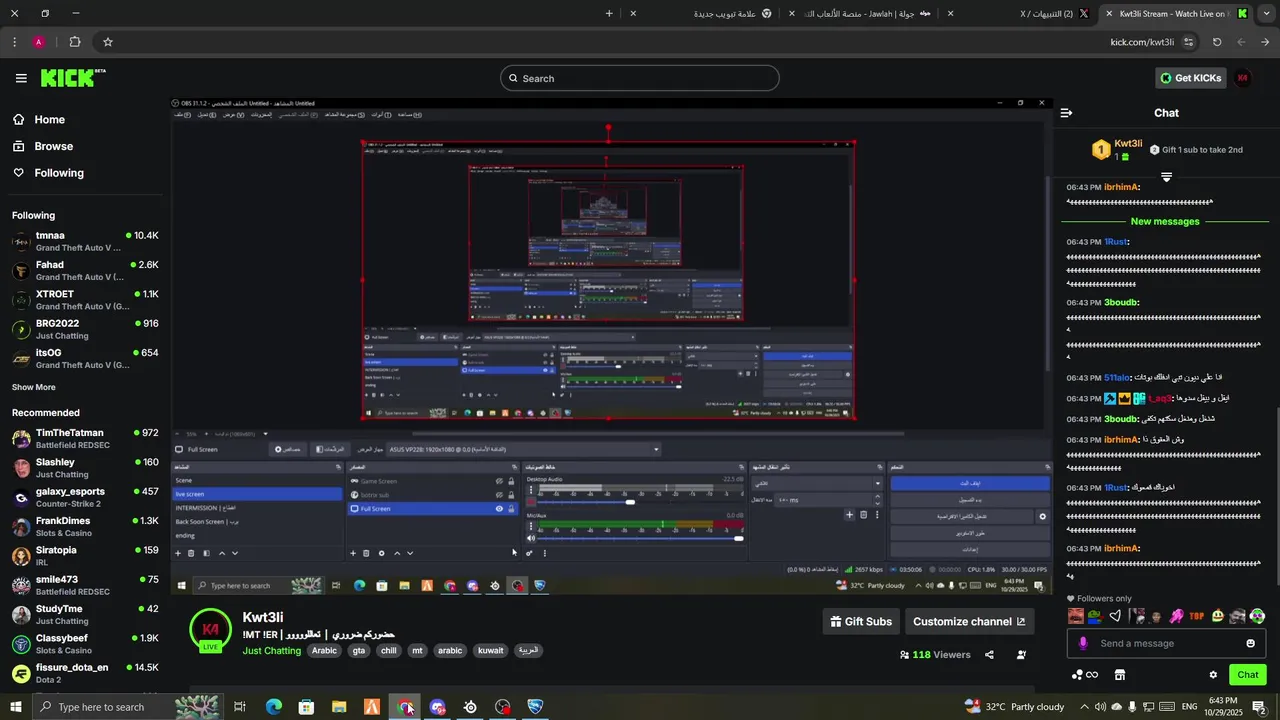Toggle Full Screen source visibility eye
Viewport: 1280px width, 720px height.
point(499,509)
